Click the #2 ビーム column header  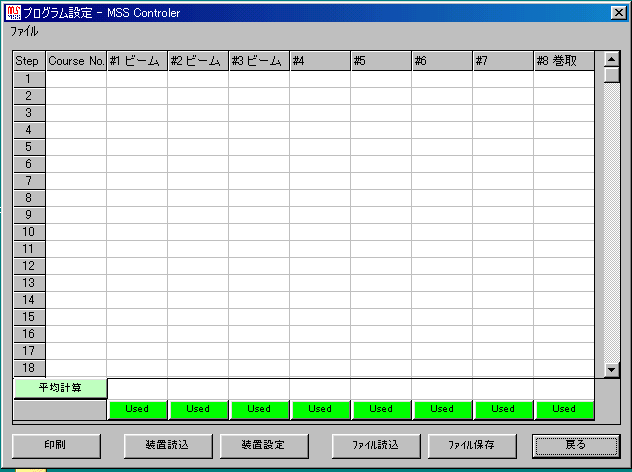(198, 61)
